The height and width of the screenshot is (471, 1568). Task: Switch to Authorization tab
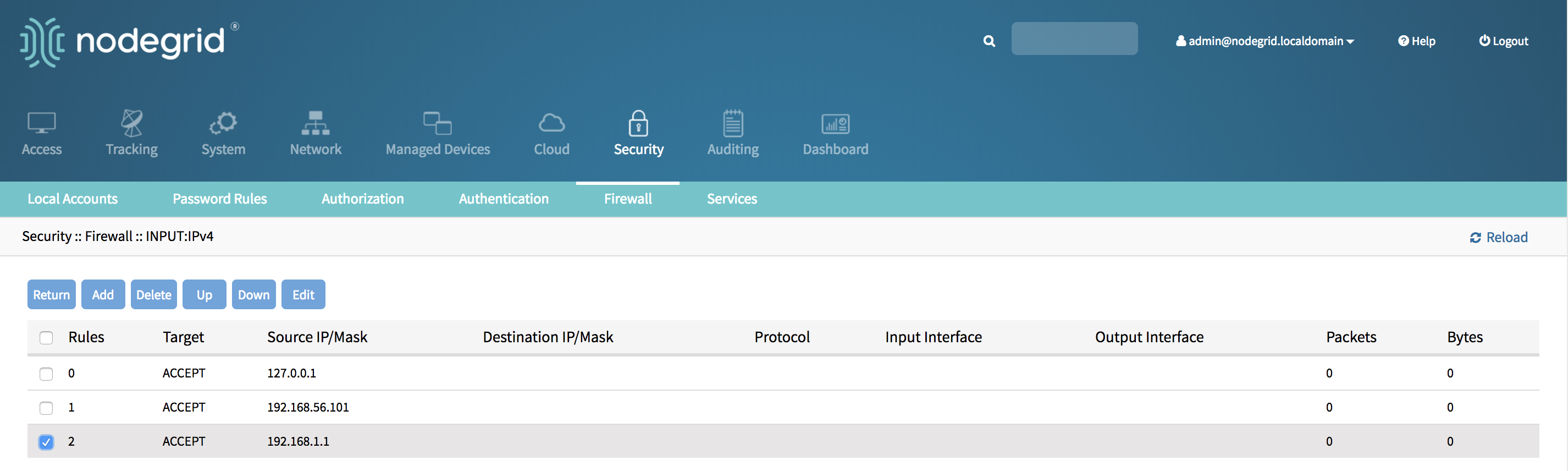pos(363,199)
